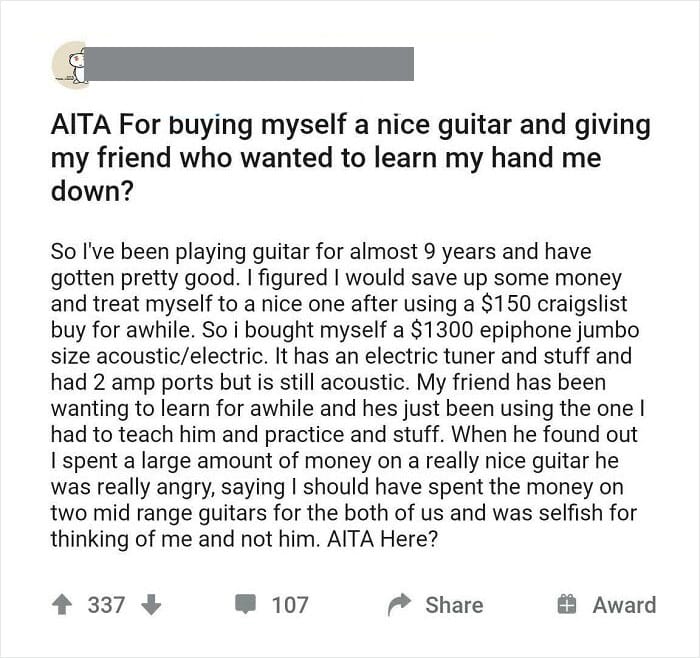
Task: Click the 337 vote score
Action: [106, 605]
